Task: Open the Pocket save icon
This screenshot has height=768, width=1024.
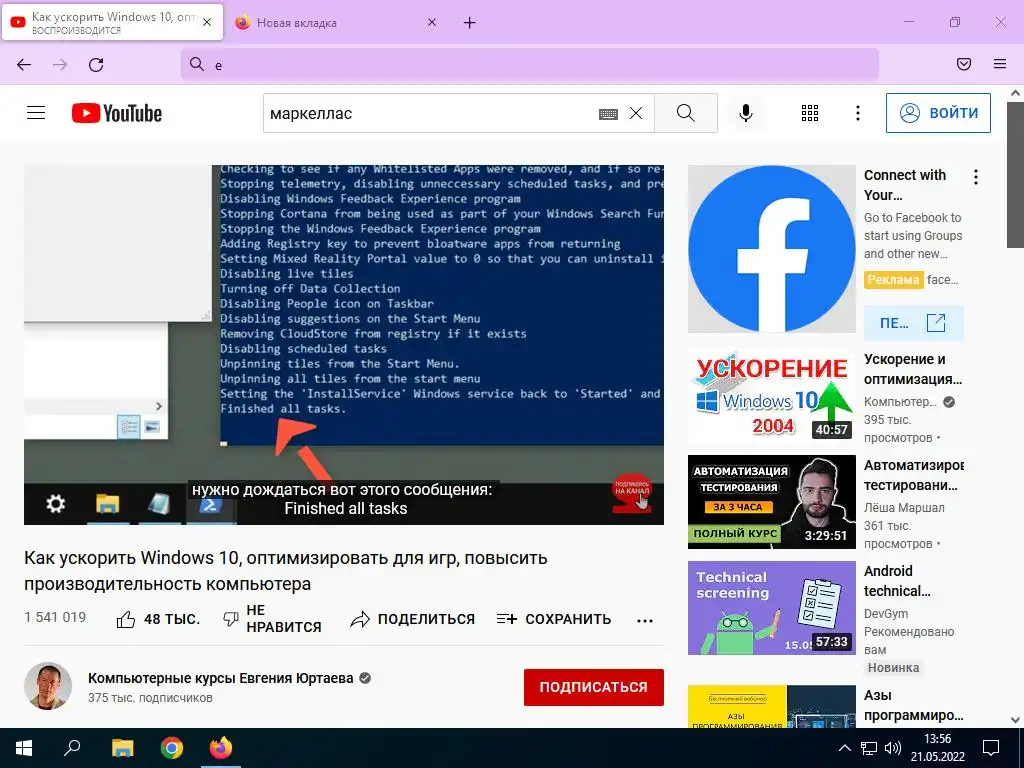Action: click(963, 64)
